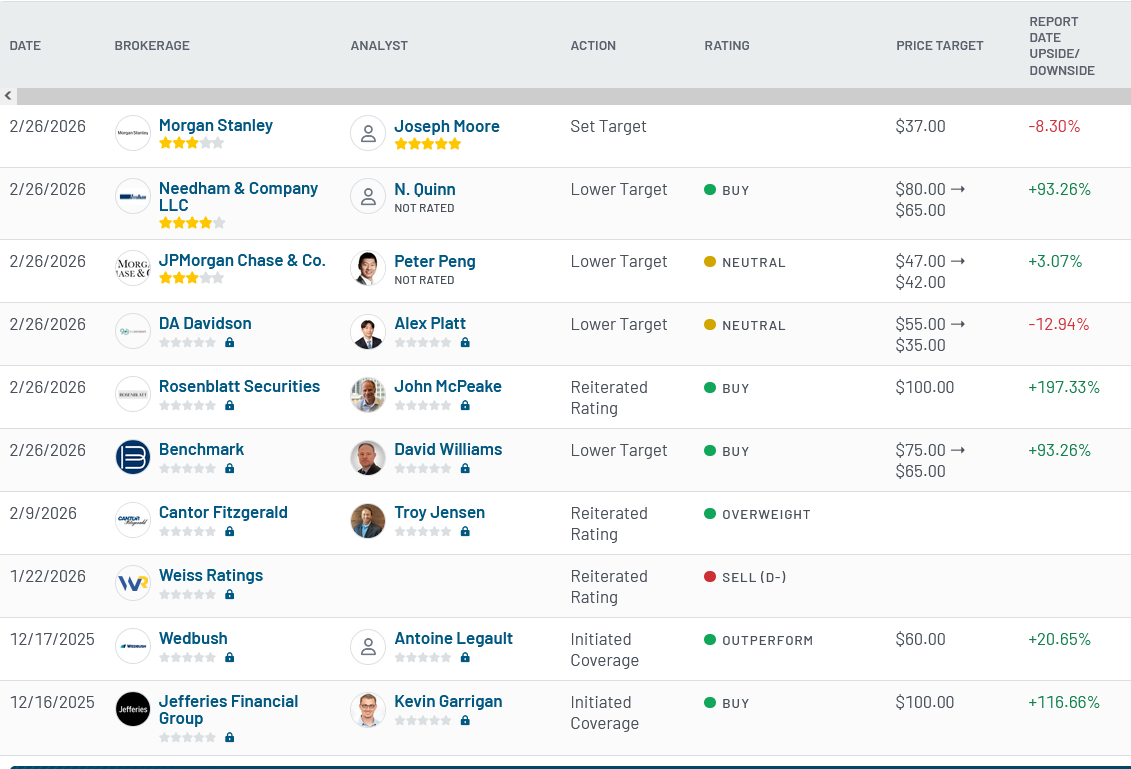Click Troy Jensen analyst photo
The image size is (1131, 769).
(368, 521)
